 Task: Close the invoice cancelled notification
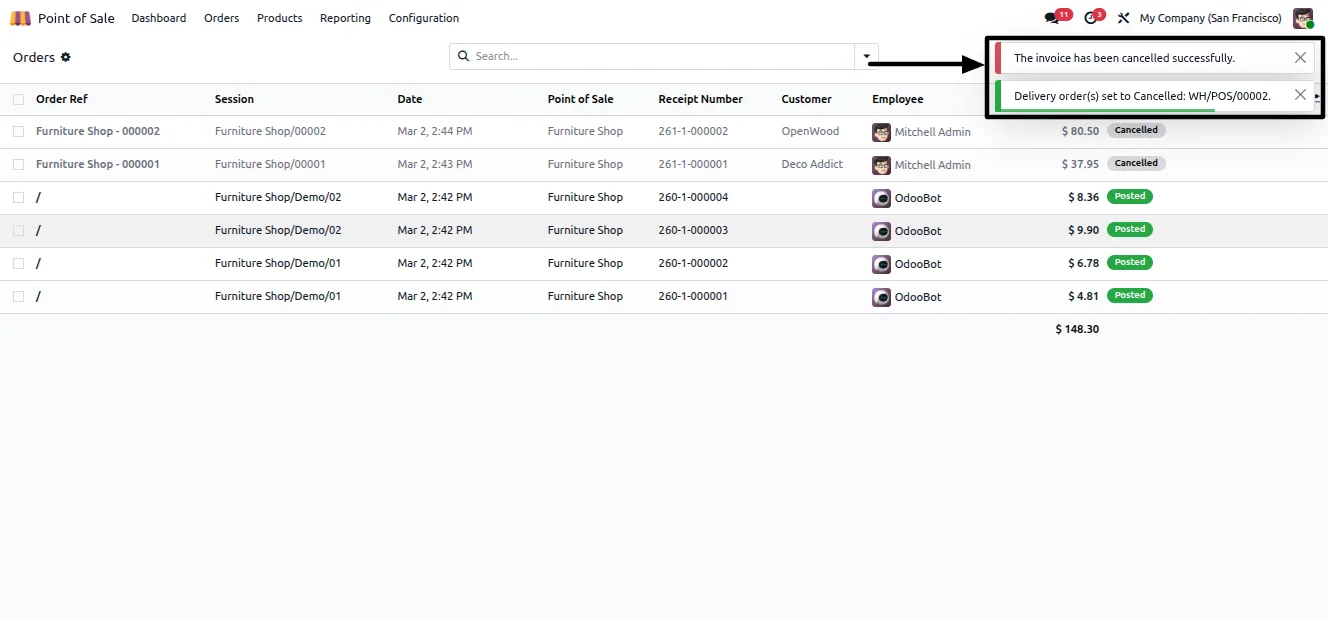pos(1300,58)
